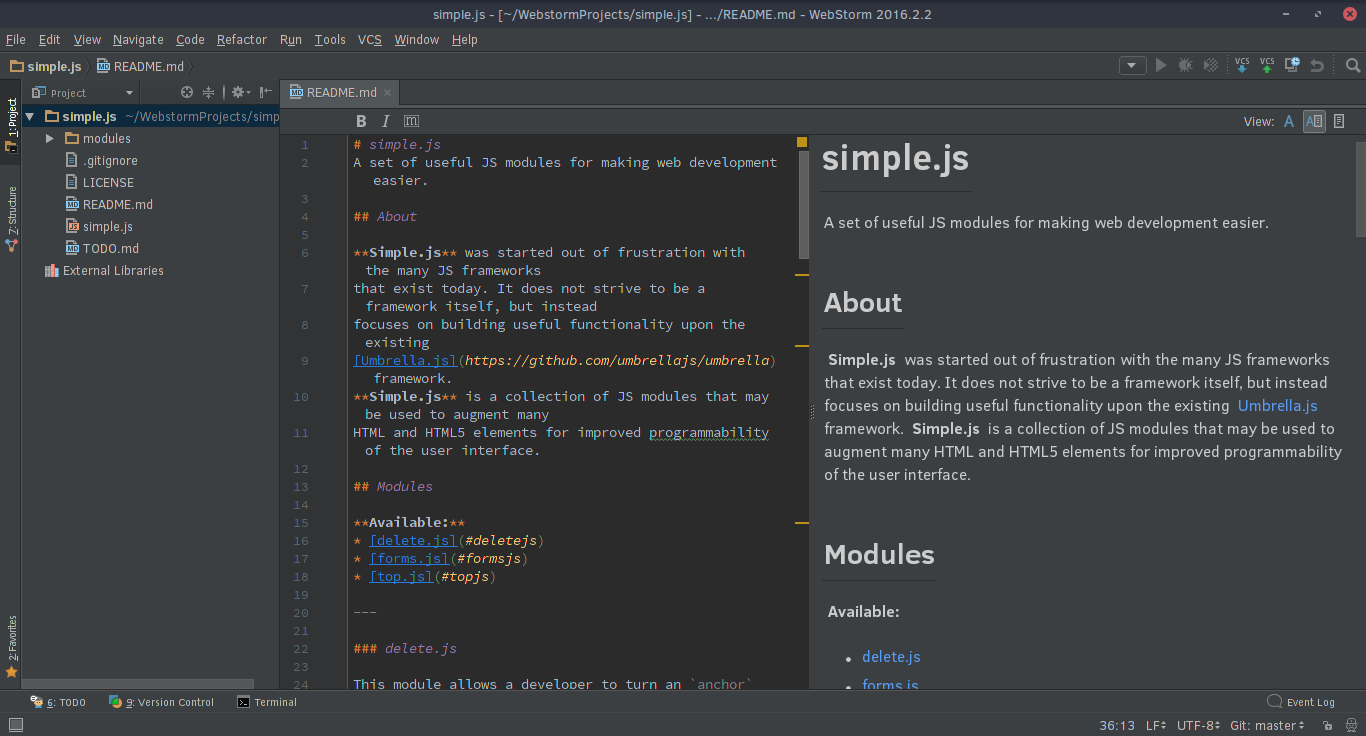Open the Event Log
This screenshot has height=736, width=1366.
(x=1300, y=702)
